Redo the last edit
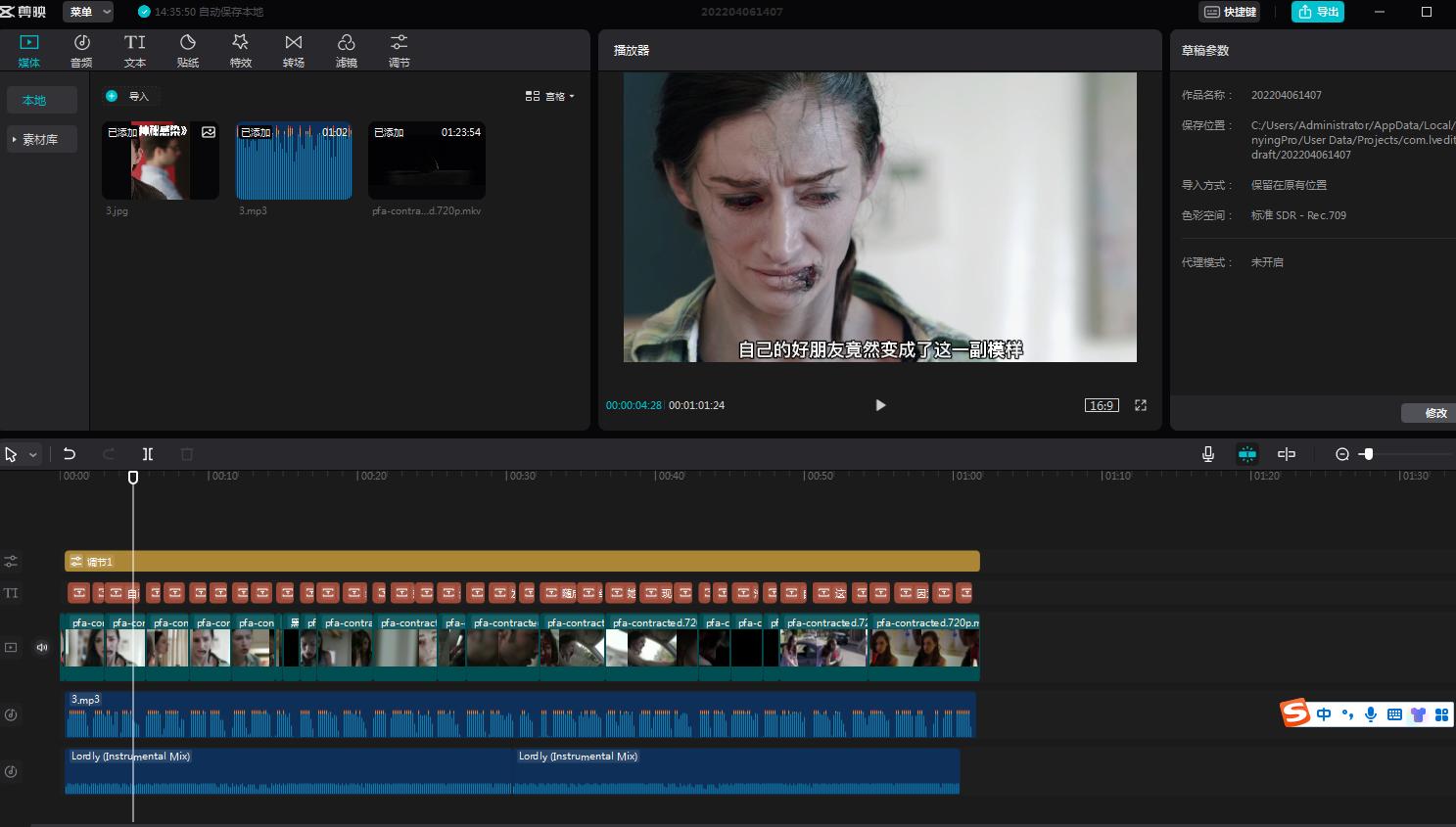The height and width of the screenshot is (827, 1456). click(x=109, y=454)
